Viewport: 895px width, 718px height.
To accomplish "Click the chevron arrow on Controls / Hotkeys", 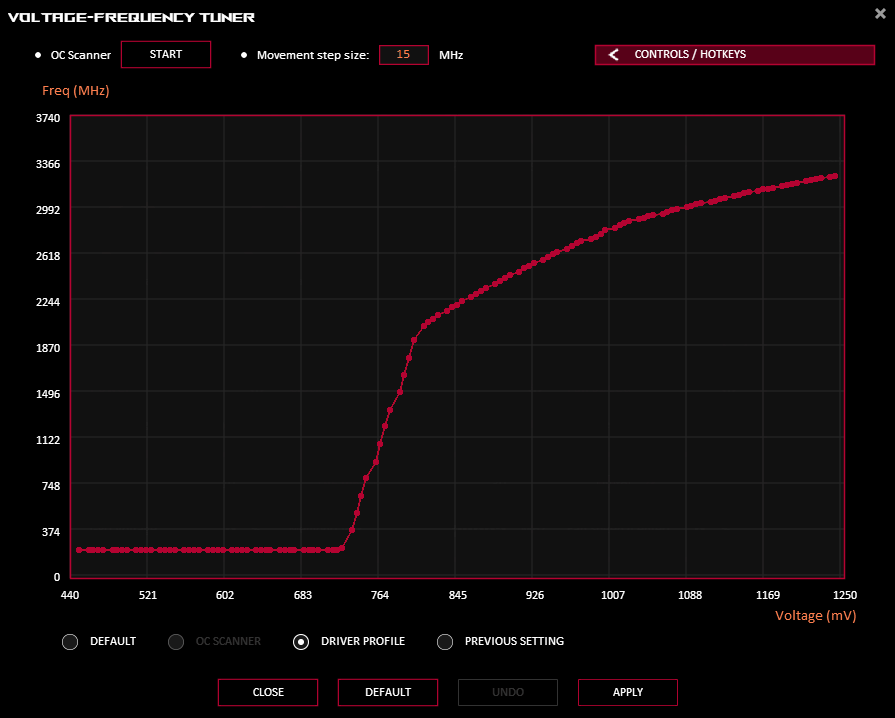I will (x=613, y=55).
